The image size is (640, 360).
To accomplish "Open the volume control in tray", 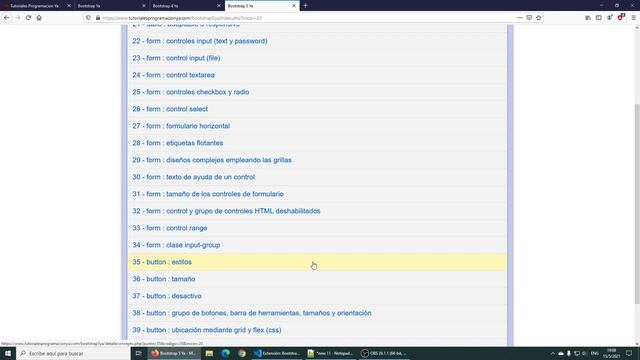I will click(584, 353).
